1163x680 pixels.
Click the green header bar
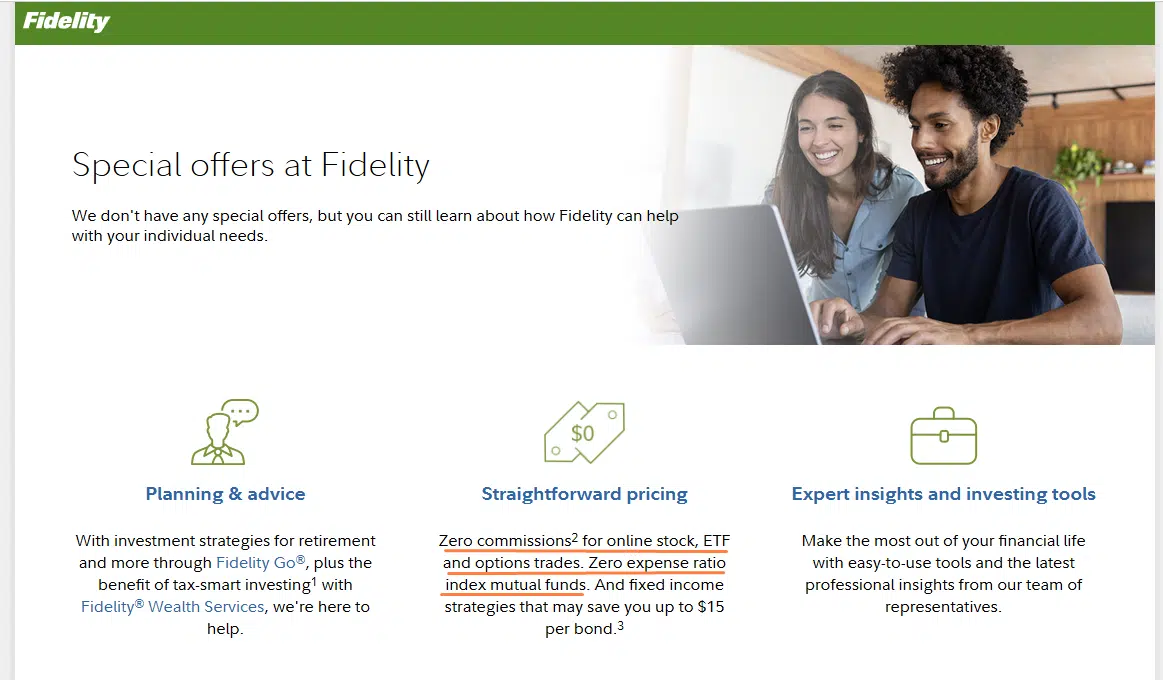pos(584,22)
